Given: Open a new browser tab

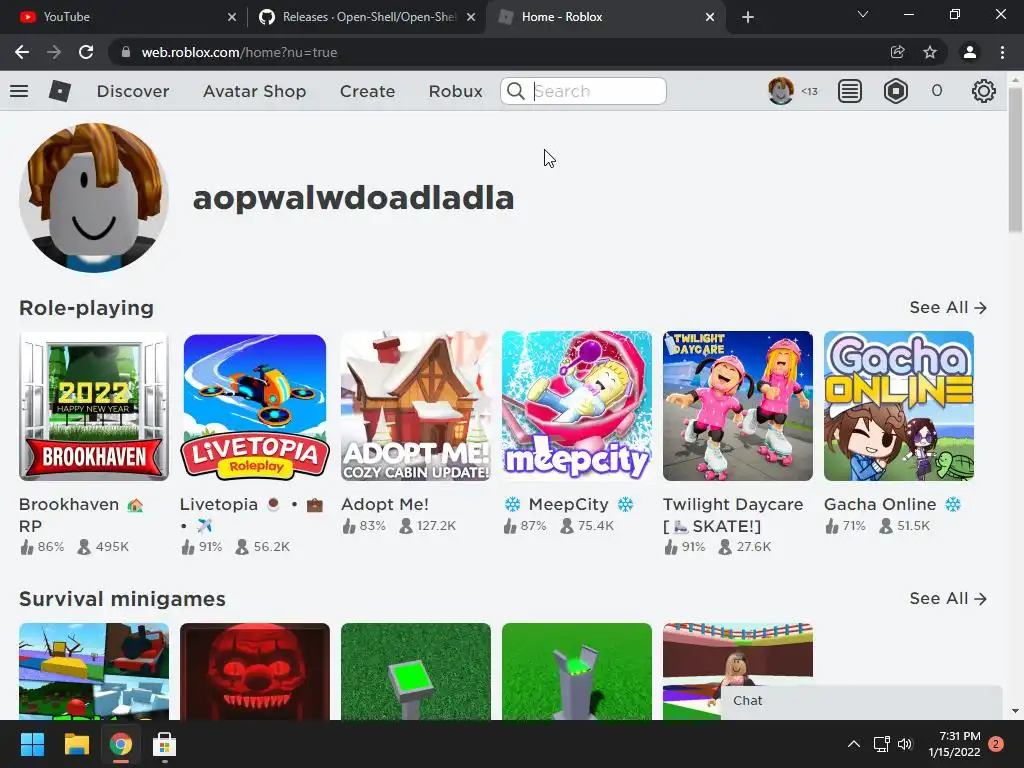Looking at the screenshot, I should 748,17.
